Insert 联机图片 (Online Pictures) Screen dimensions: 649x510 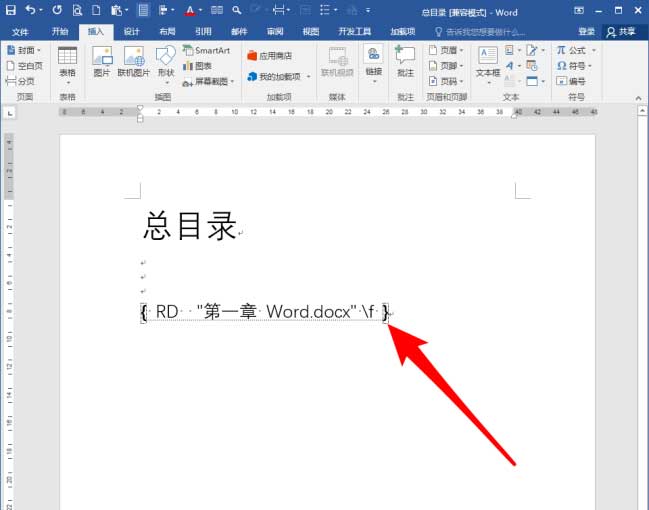tap(134, 62)
